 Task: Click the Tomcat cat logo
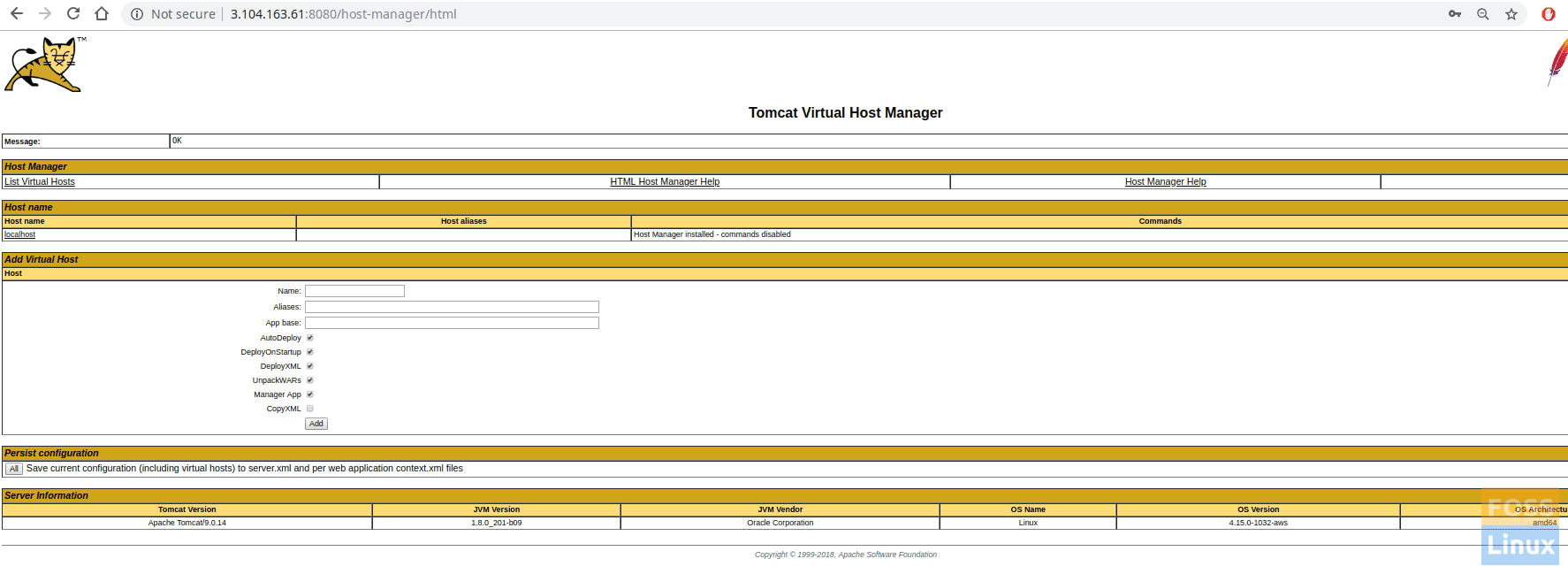[45, 65]
